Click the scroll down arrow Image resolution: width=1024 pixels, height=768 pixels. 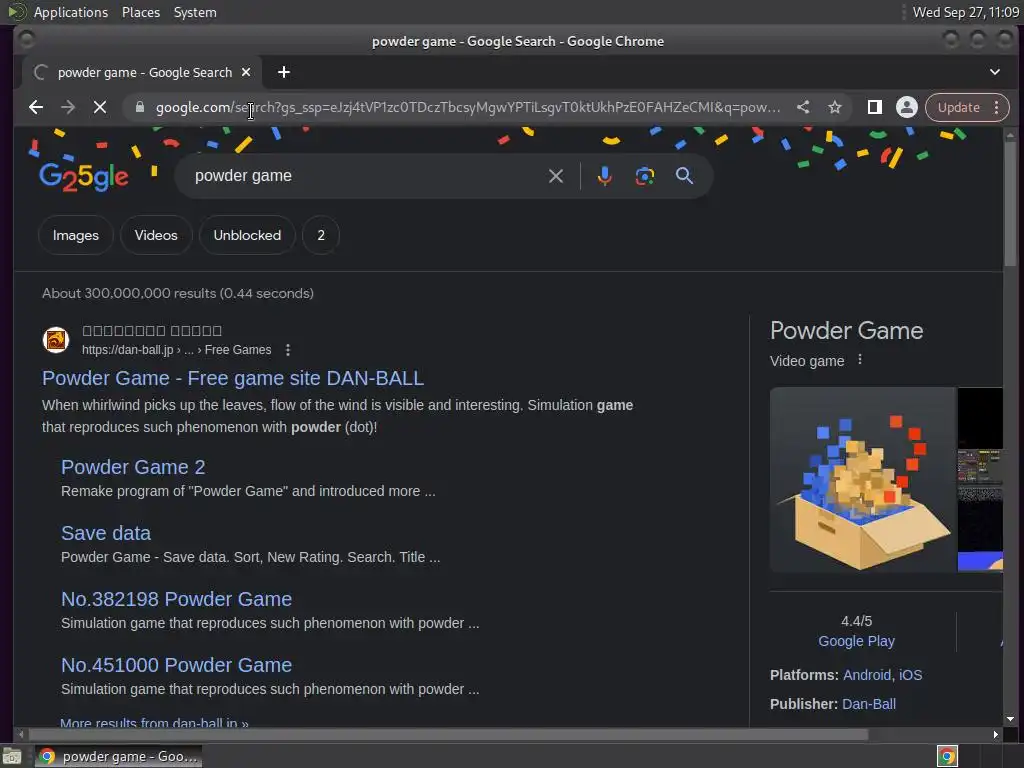(1010, 719)
